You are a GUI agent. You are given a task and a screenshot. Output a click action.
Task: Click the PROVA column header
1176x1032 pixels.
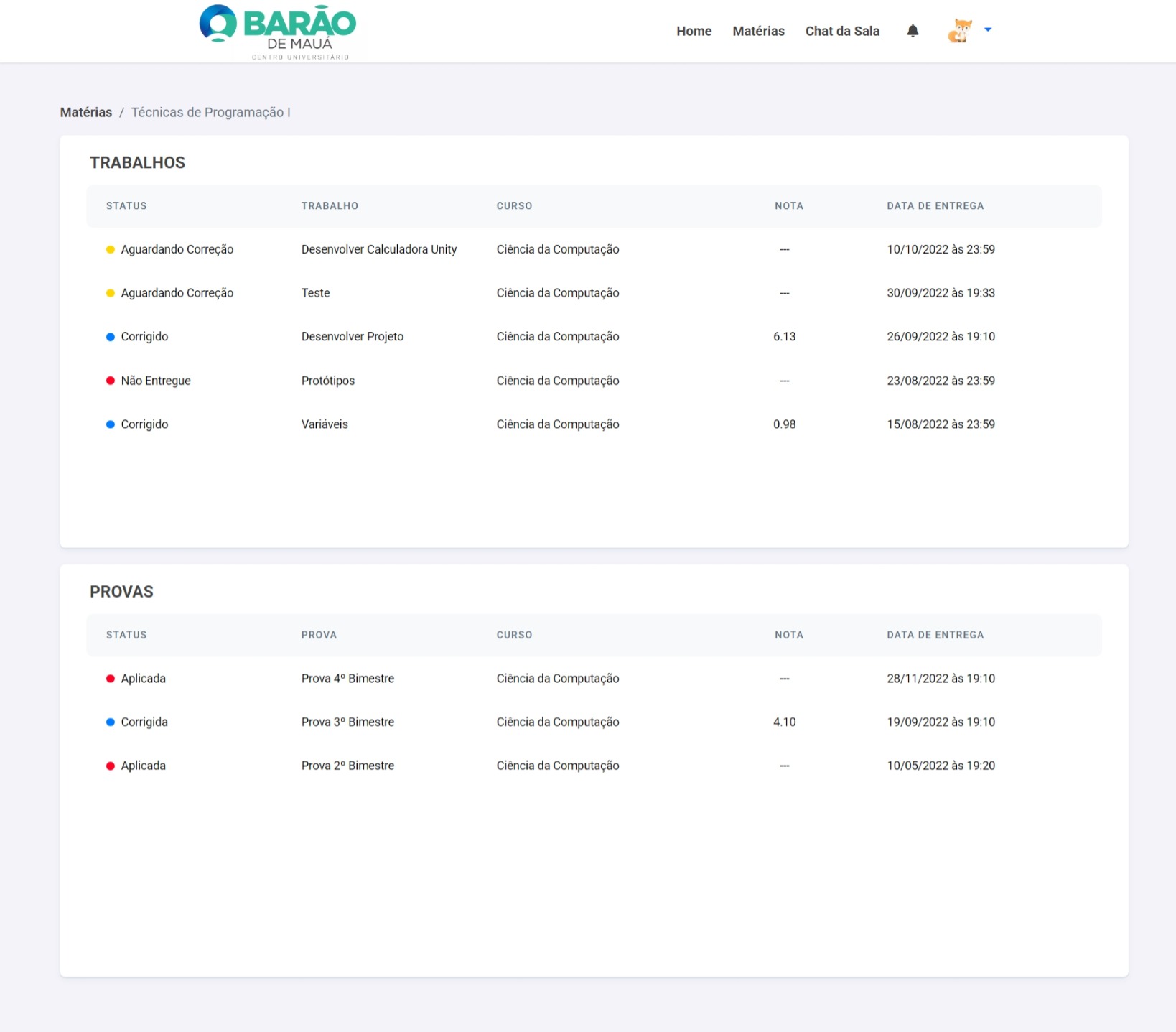(319, 635)
